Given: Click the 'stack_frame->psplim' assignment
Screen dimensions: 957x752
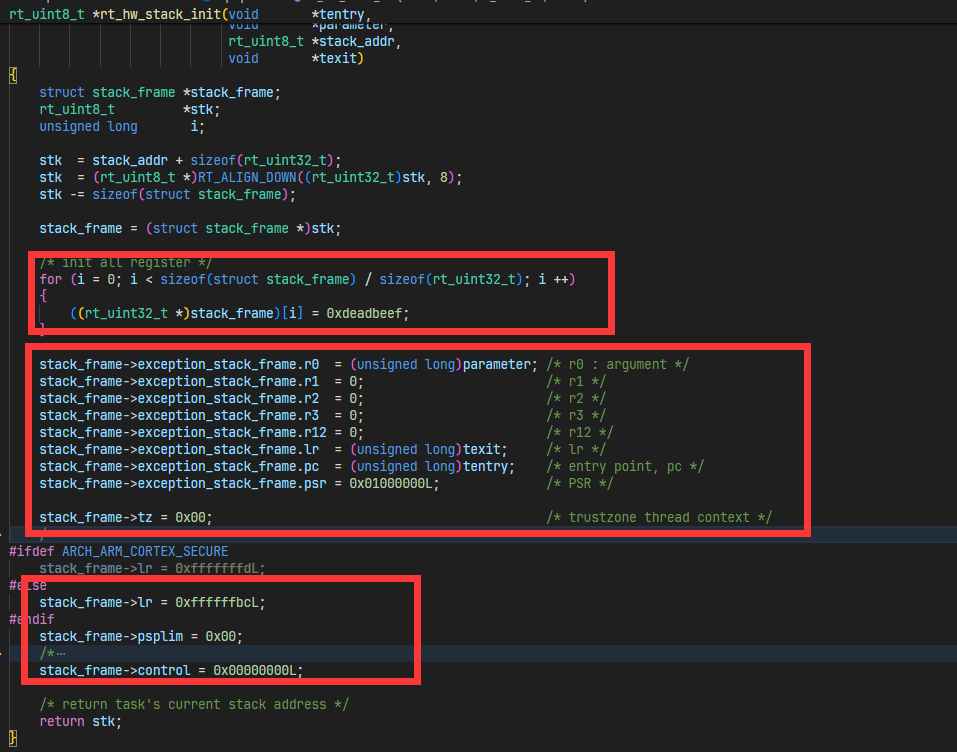Looking at the screenshot, I should point(141,636).
